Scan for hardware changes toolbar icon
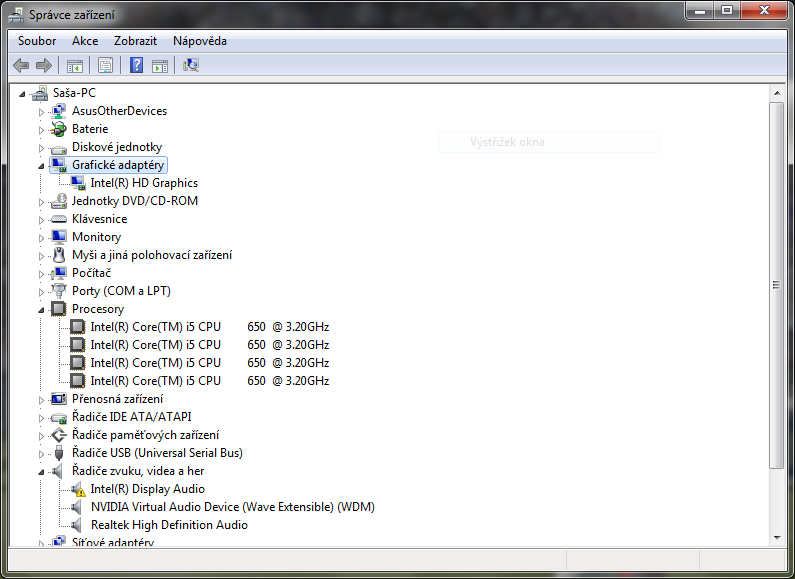This screenshot has width=795, height=579. [191, 65]
